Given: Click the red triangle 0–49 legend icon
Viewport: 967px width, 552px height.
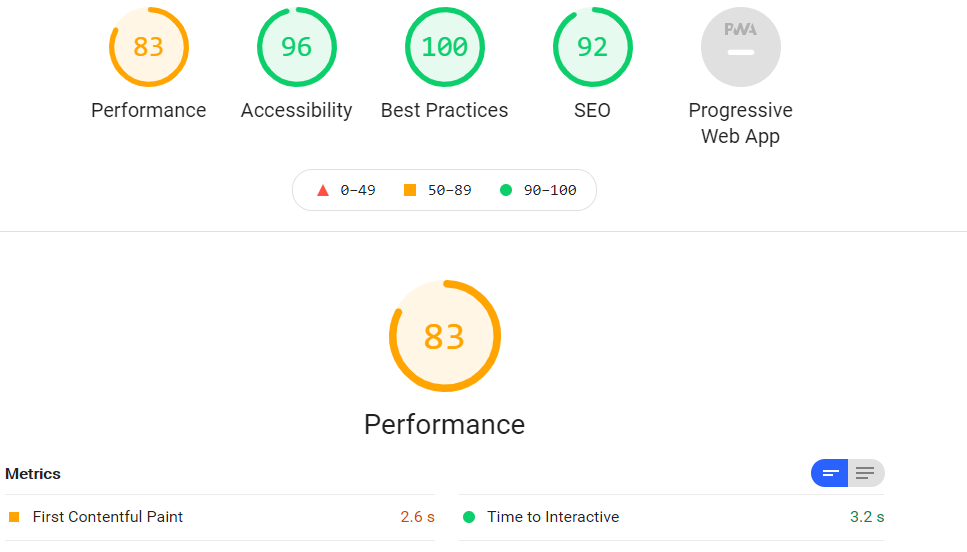Looking at the screenshot, I should pyautogui.click(x=323, y=190).
